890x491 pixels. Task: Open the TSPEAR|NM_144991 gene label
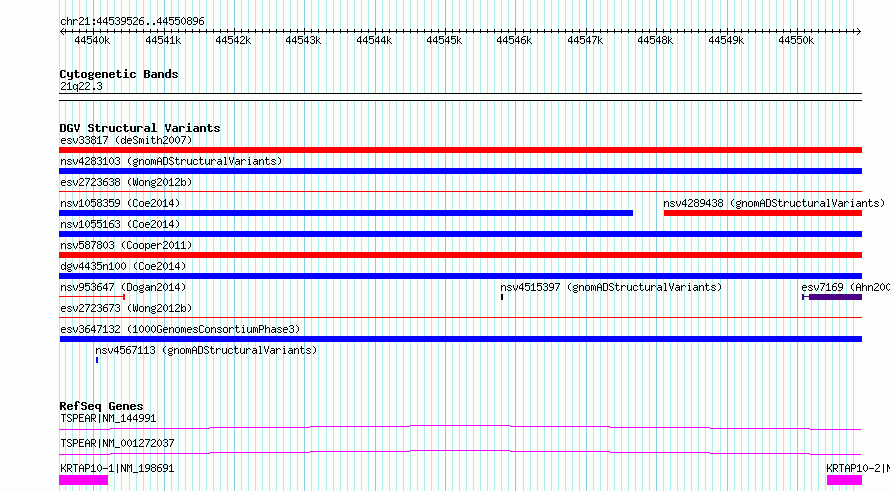point(108,418)
